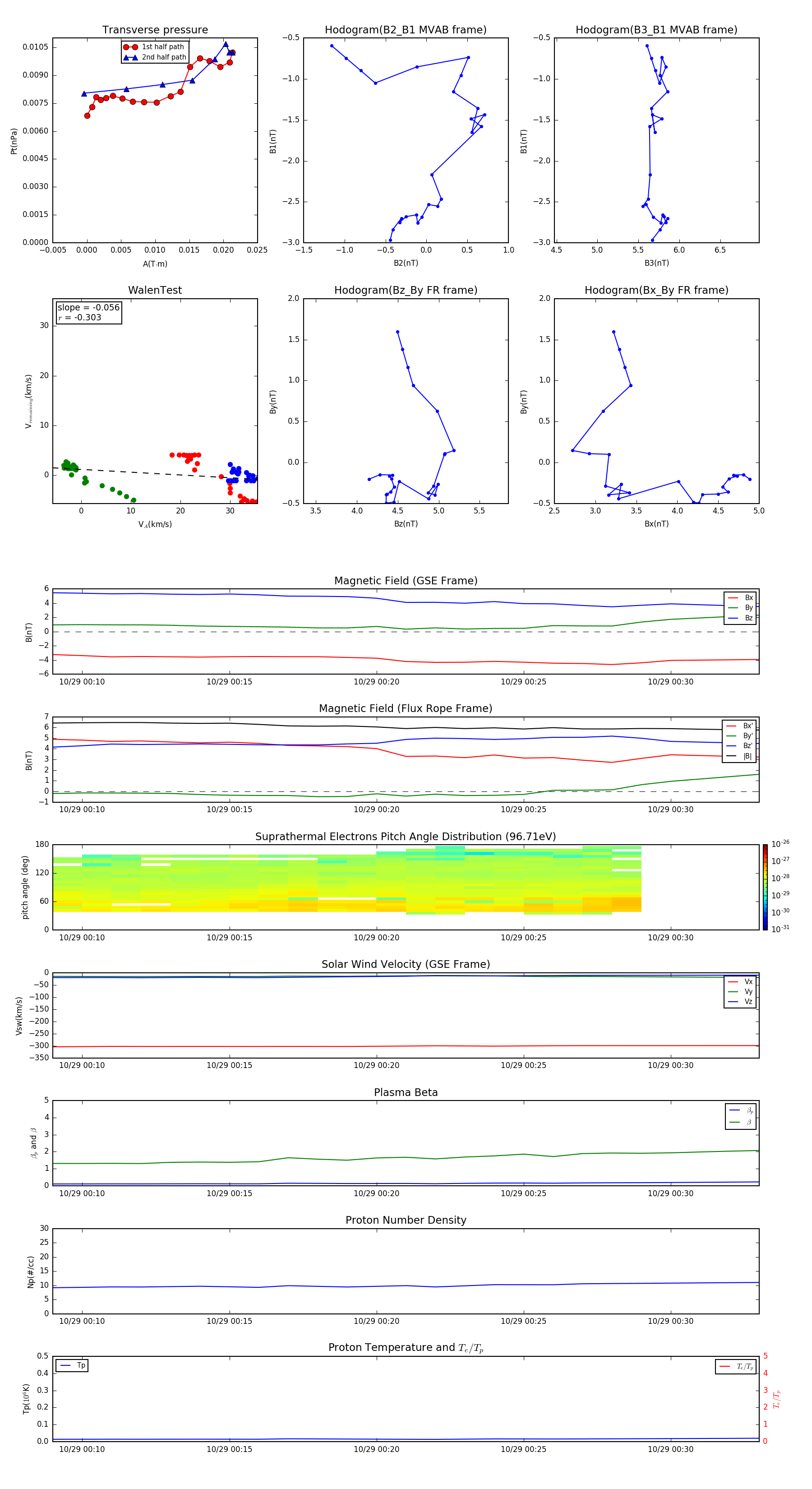
Task: Click 'VA(km/s)' x-axis label in WalenTest
Action: point(155,524)
